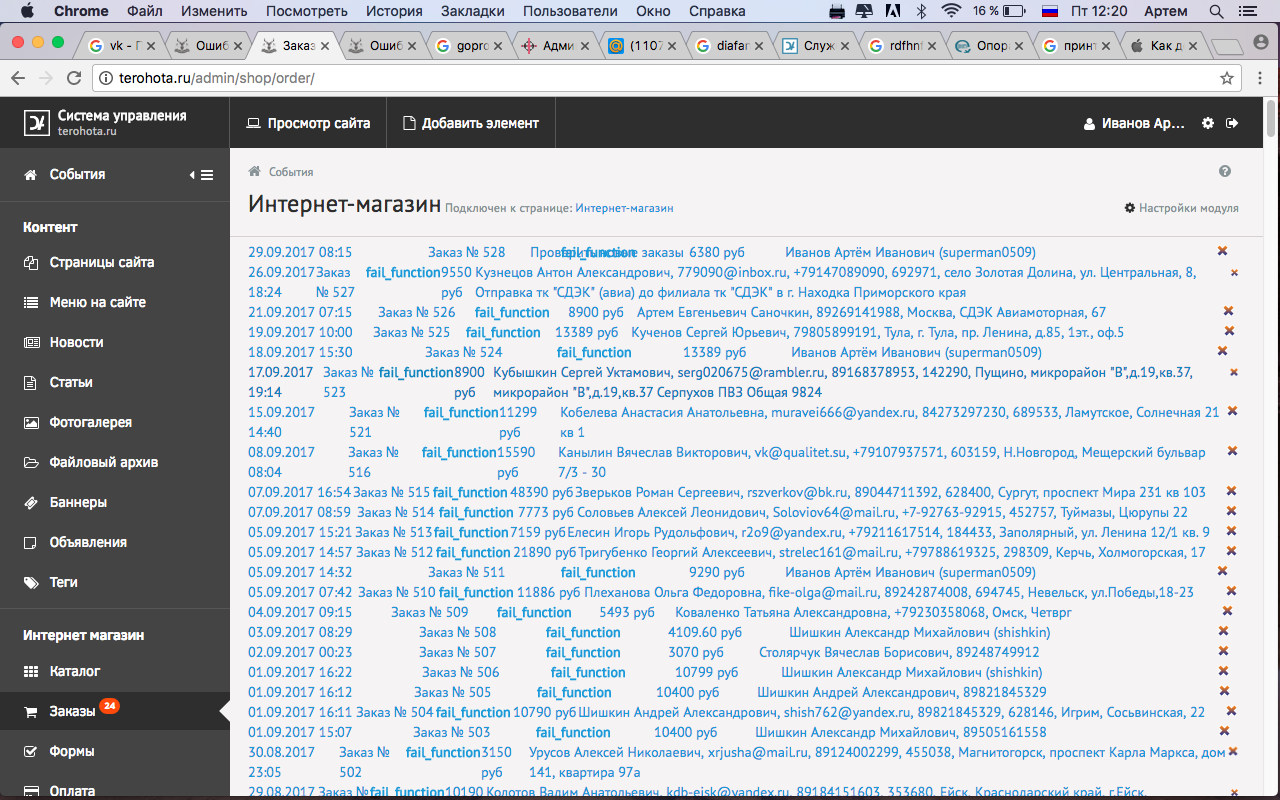The width and height of the screenshot is (1280, 800).
Task: Open order Заказ № 526
Action: pos(417,312)
